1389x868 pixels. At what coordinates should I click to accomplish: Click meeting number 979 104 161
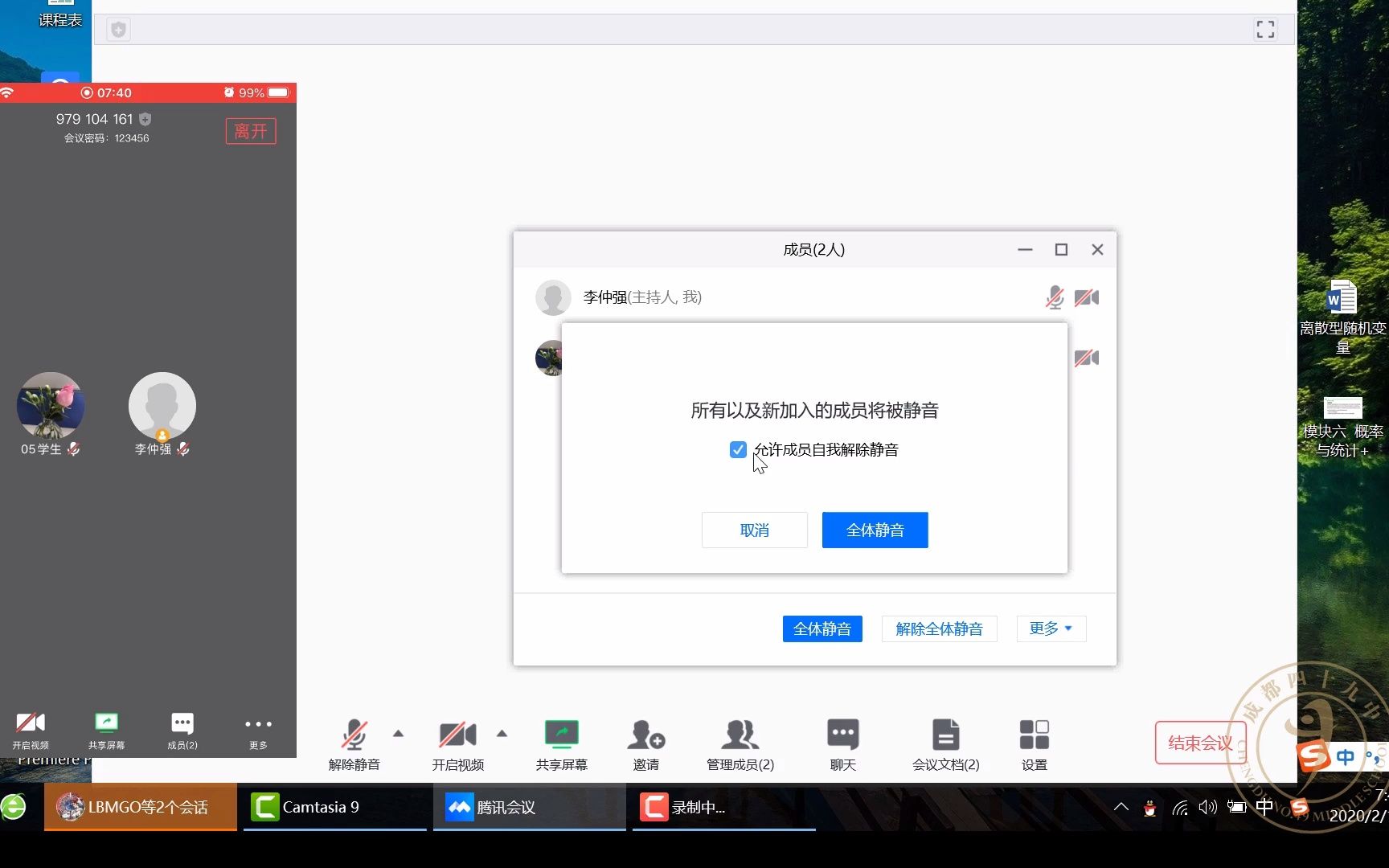click(94, 119)
